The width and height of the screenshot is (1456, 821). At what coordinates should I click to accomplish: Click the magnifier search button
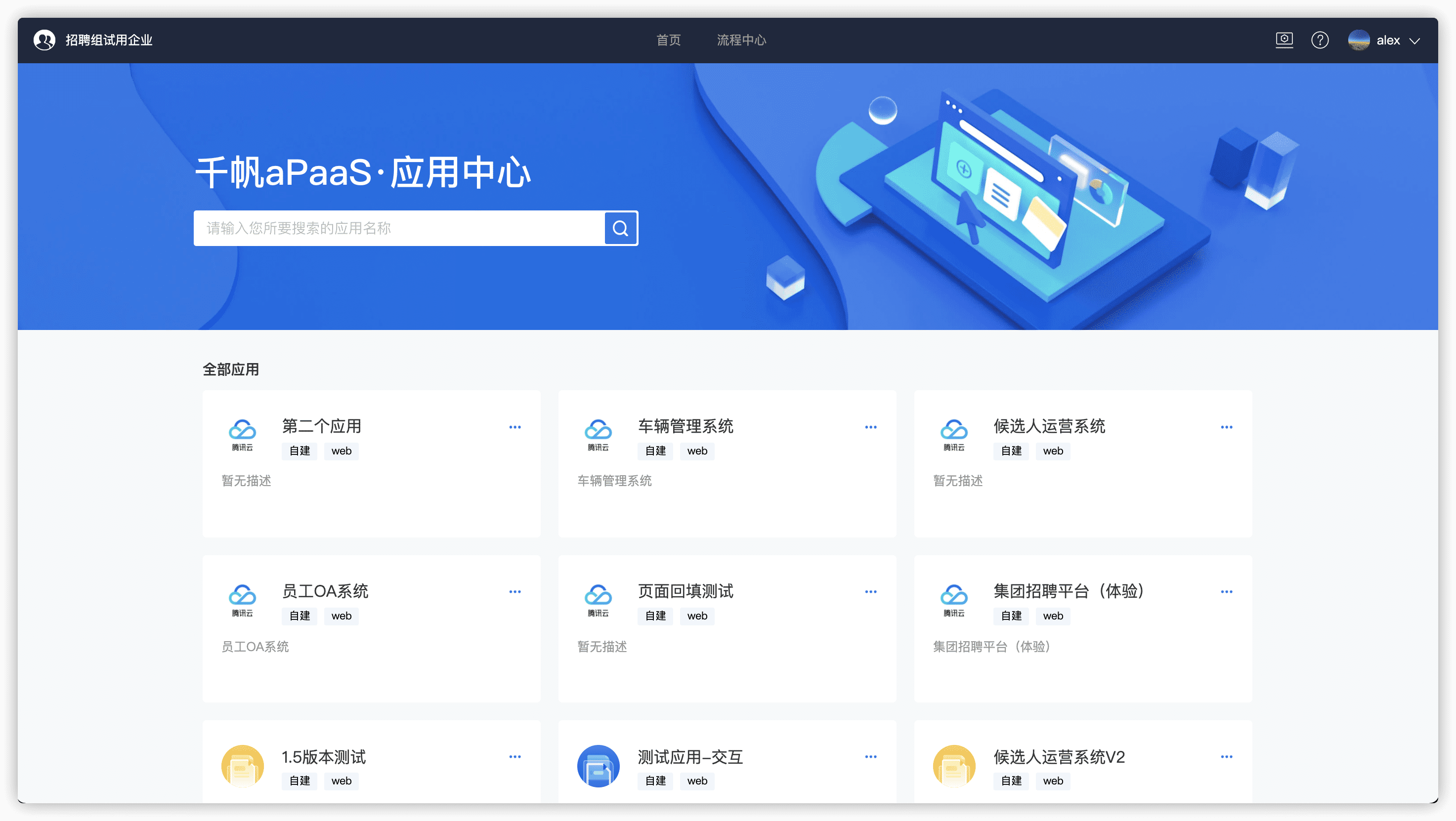click(x=621, y=228)
